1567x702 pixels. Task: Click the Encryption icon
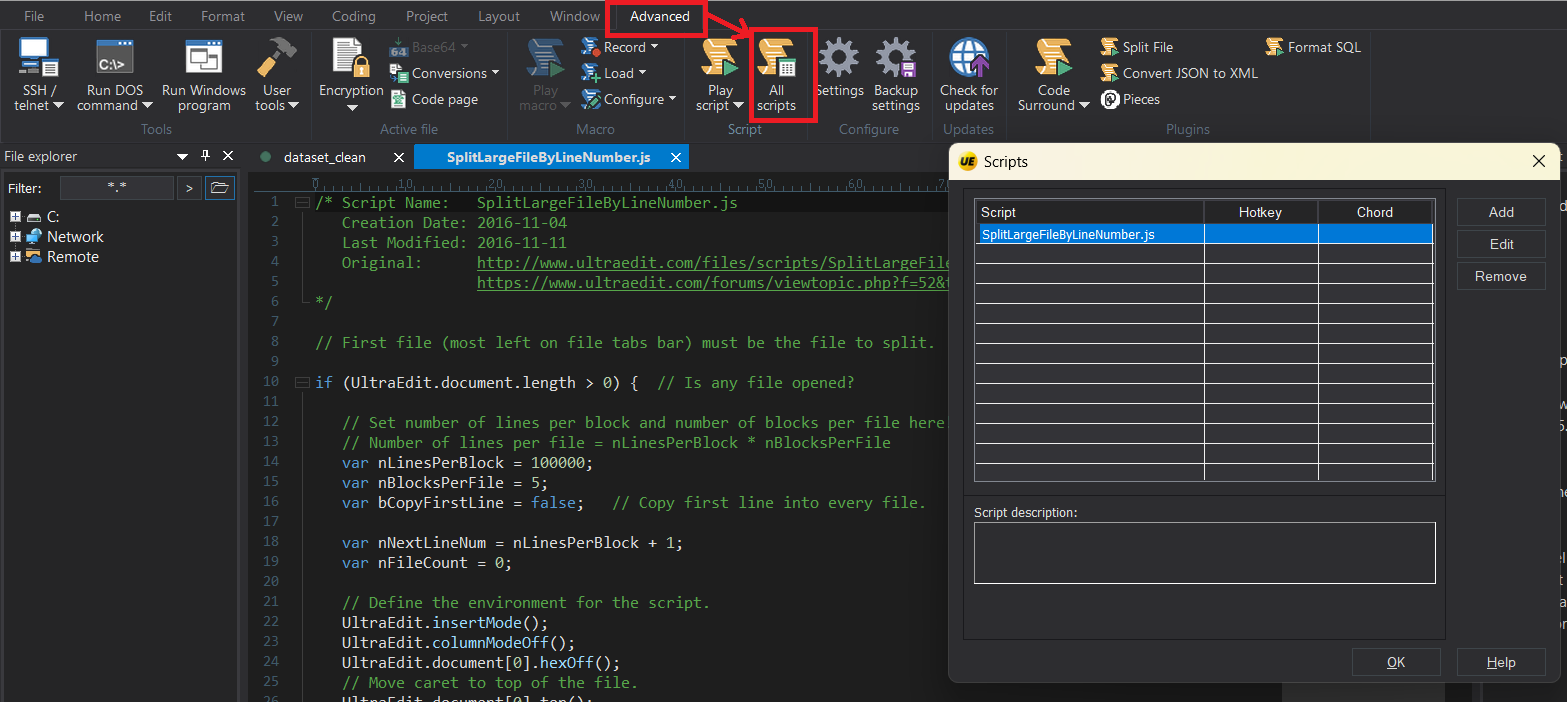(x=351, y=58)
